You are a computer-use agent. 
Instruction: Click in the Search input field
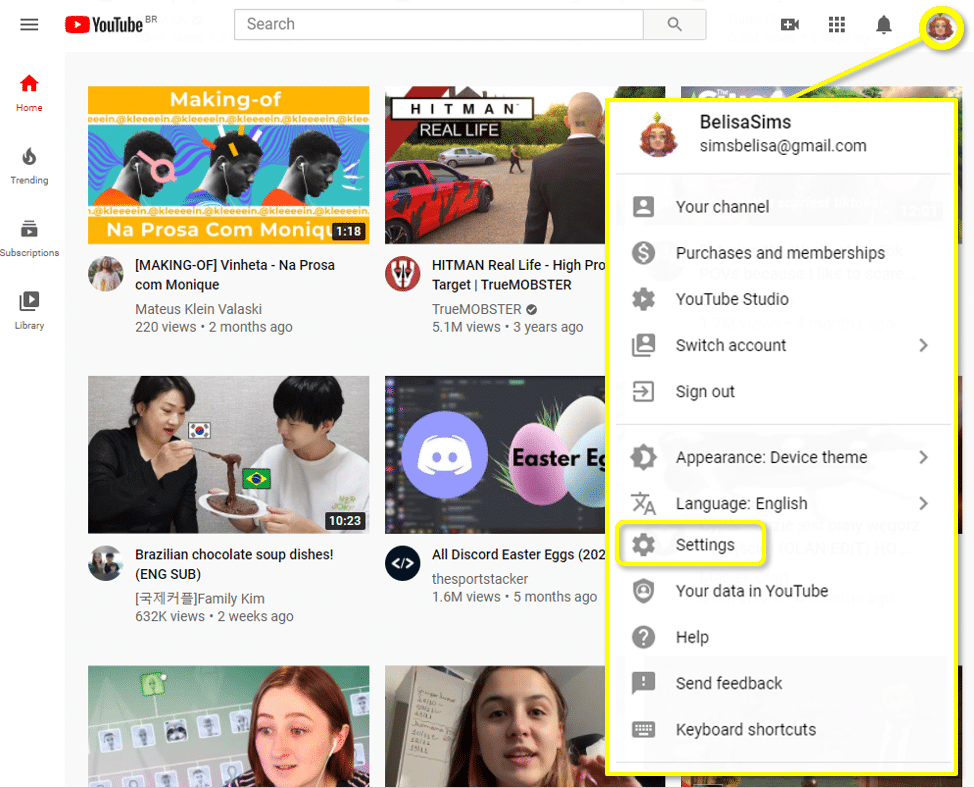point(439,24)
